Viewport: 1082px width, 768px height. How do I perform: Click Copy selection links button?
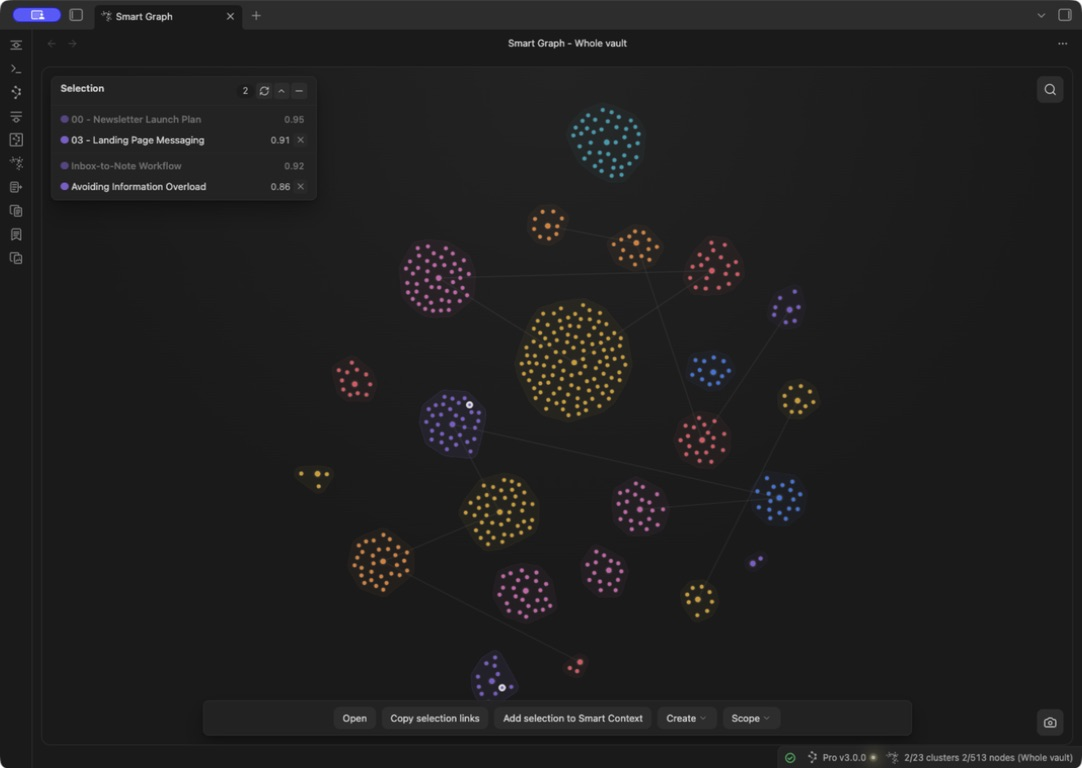(x=435, y=718)
